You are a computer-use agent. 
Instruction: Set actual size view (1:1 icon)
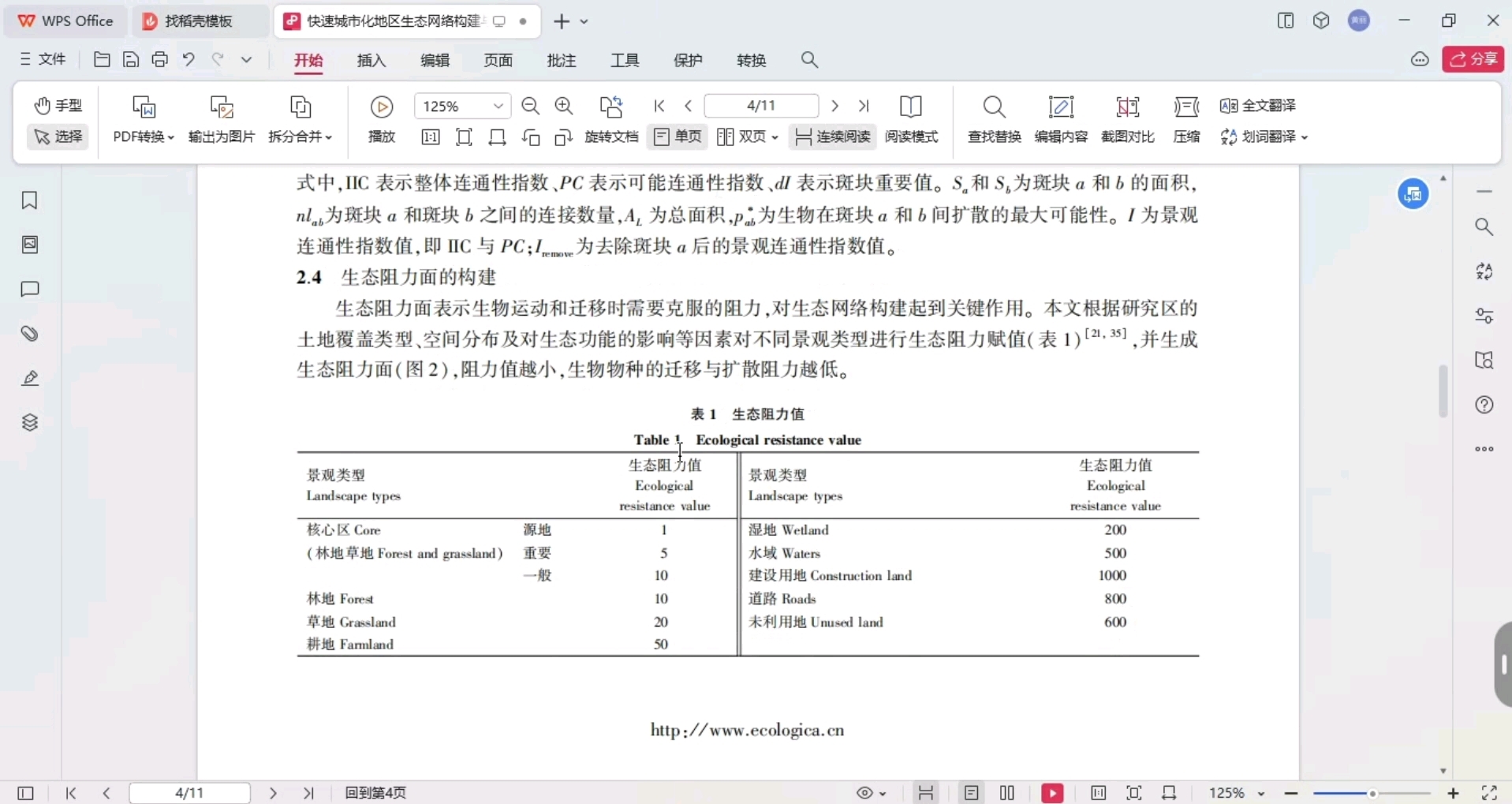pos(431,137)
